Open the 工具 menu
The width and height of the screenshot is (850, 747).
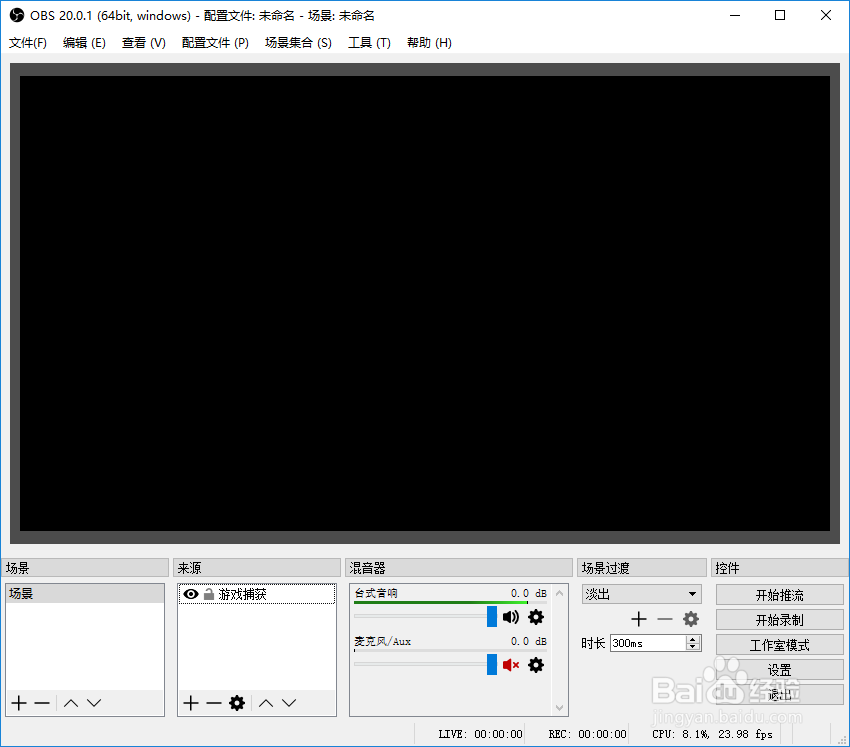[x=368, y=42]
